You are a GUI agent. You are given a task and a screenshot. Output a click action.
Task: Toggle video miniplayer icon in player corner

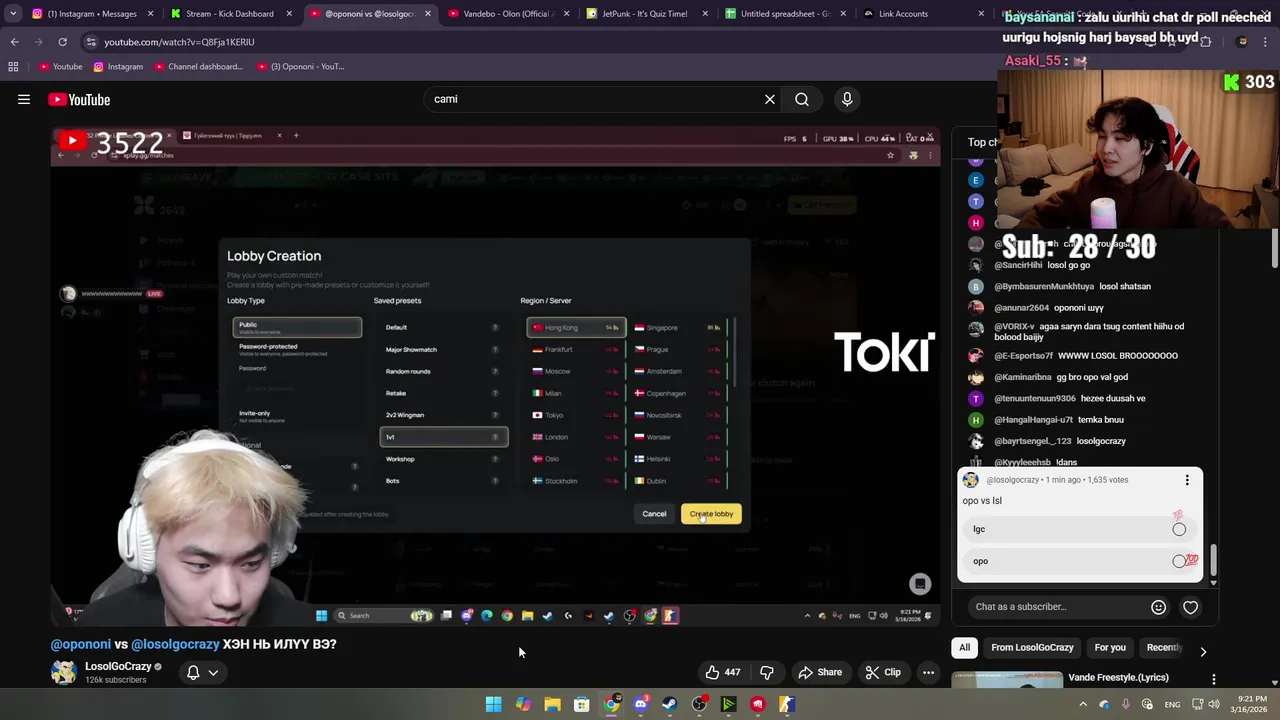(x=920, y=584)
